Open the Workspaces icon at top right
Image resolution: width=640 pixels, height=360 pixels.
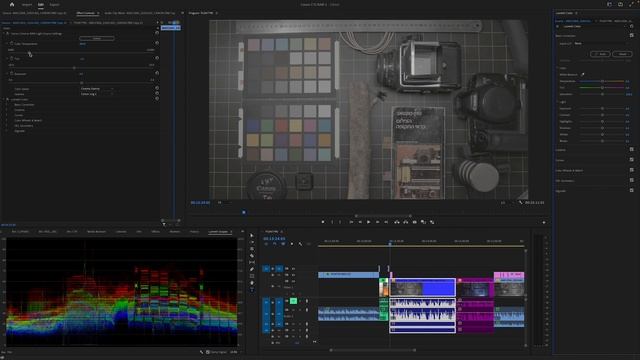609,4
